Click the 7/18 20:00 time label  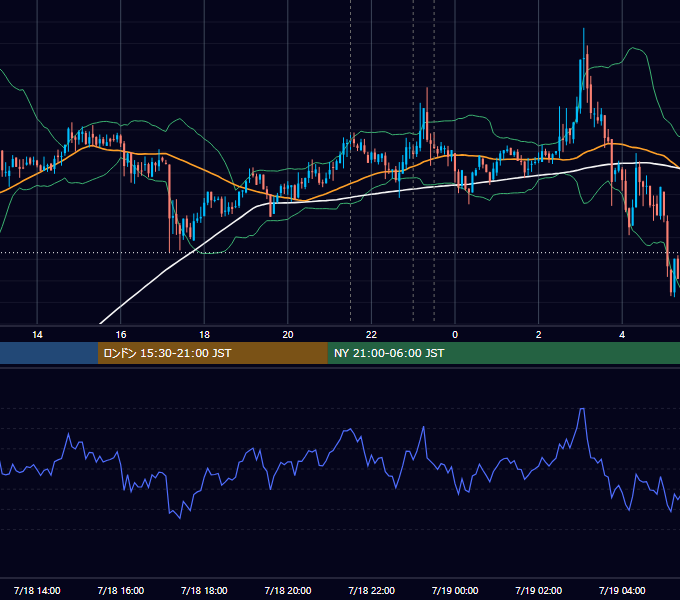[x=288, y=590]
